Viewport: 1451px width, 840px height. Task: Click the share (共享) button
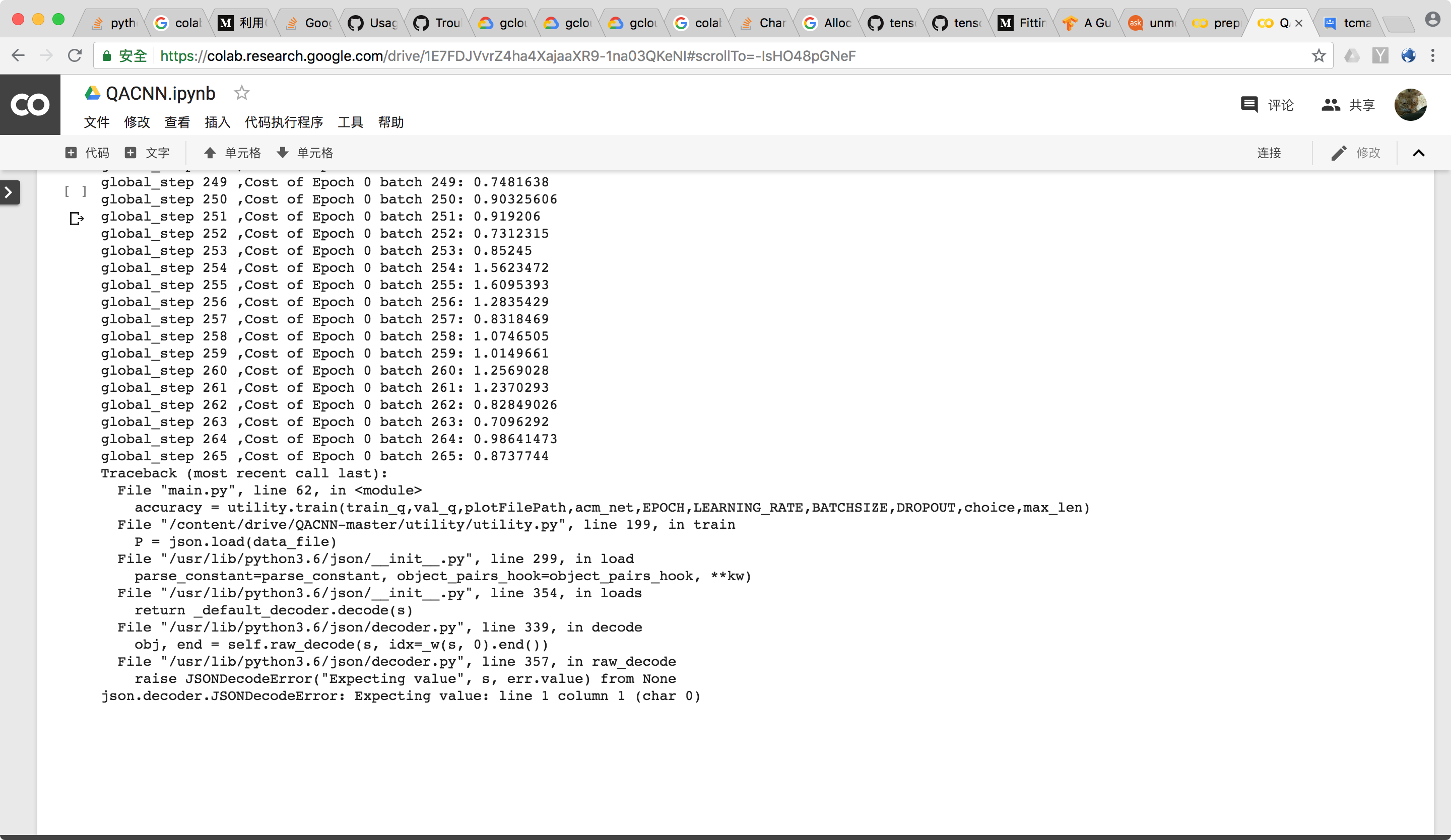coord(1348,105)
